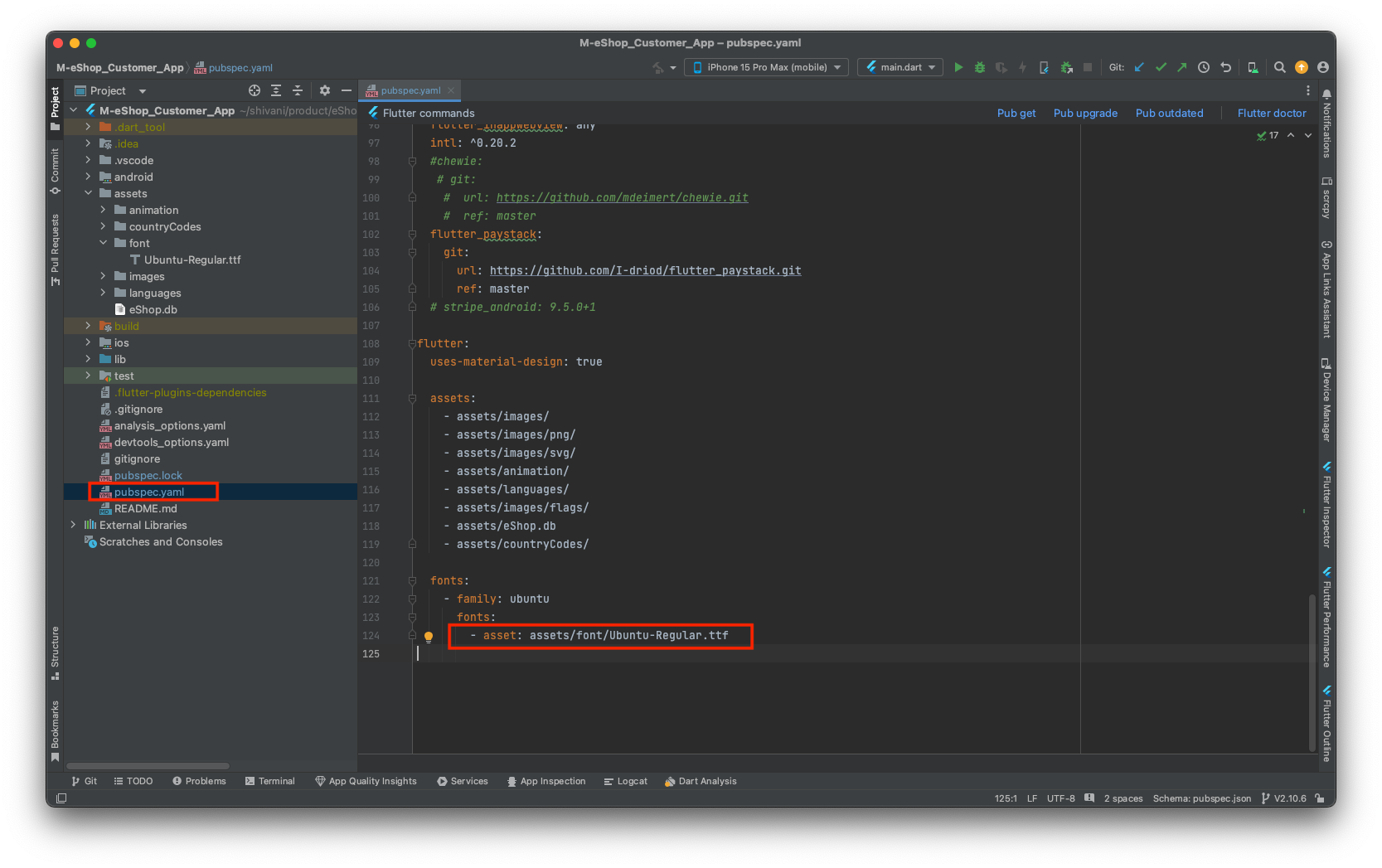Screen dimensions: 1382x868
Task: Click the Expand All icon in Project panel
Action: (x=276, y=90)
